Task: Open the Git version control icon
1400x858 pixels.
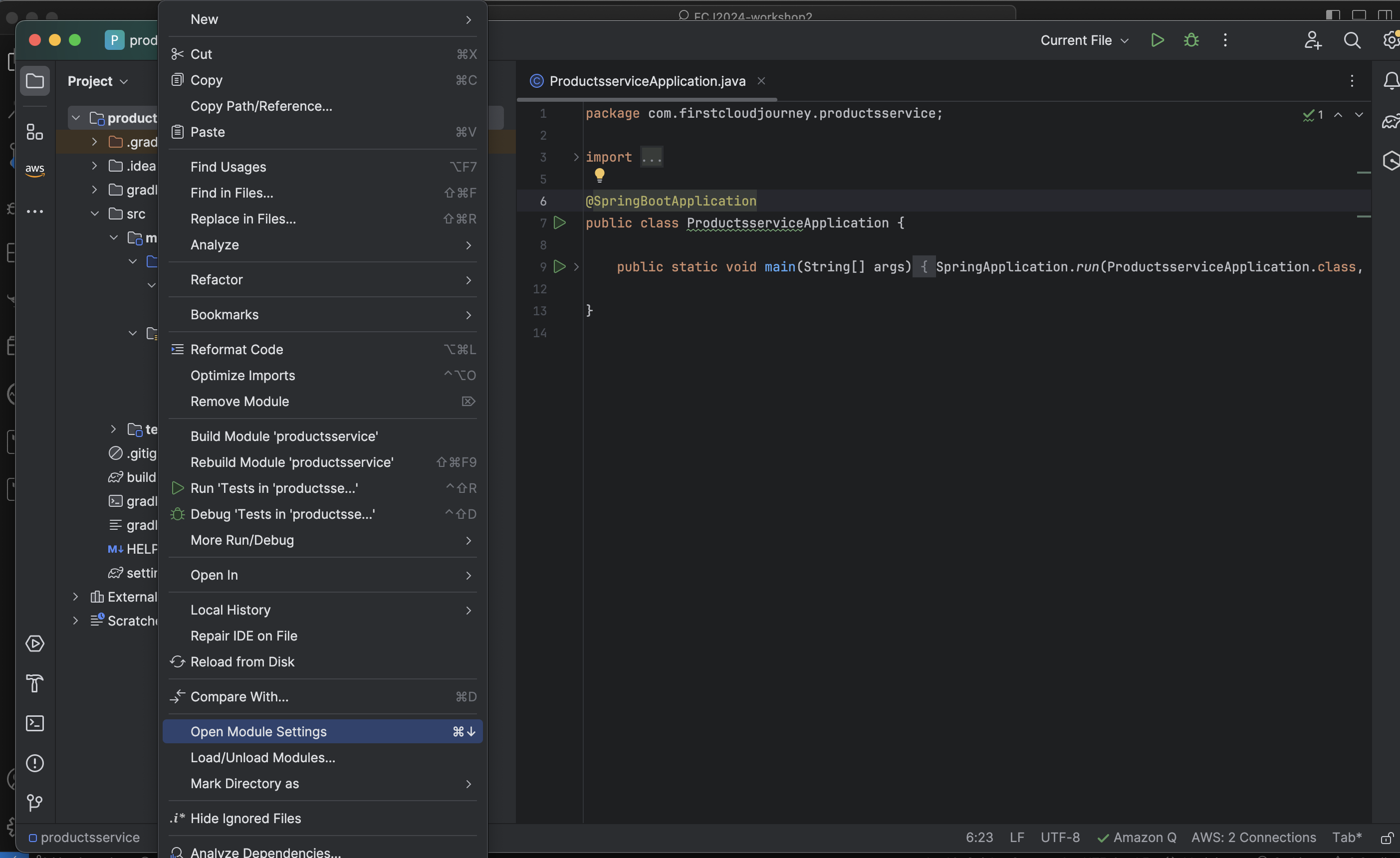Action: tap(34, 803)
